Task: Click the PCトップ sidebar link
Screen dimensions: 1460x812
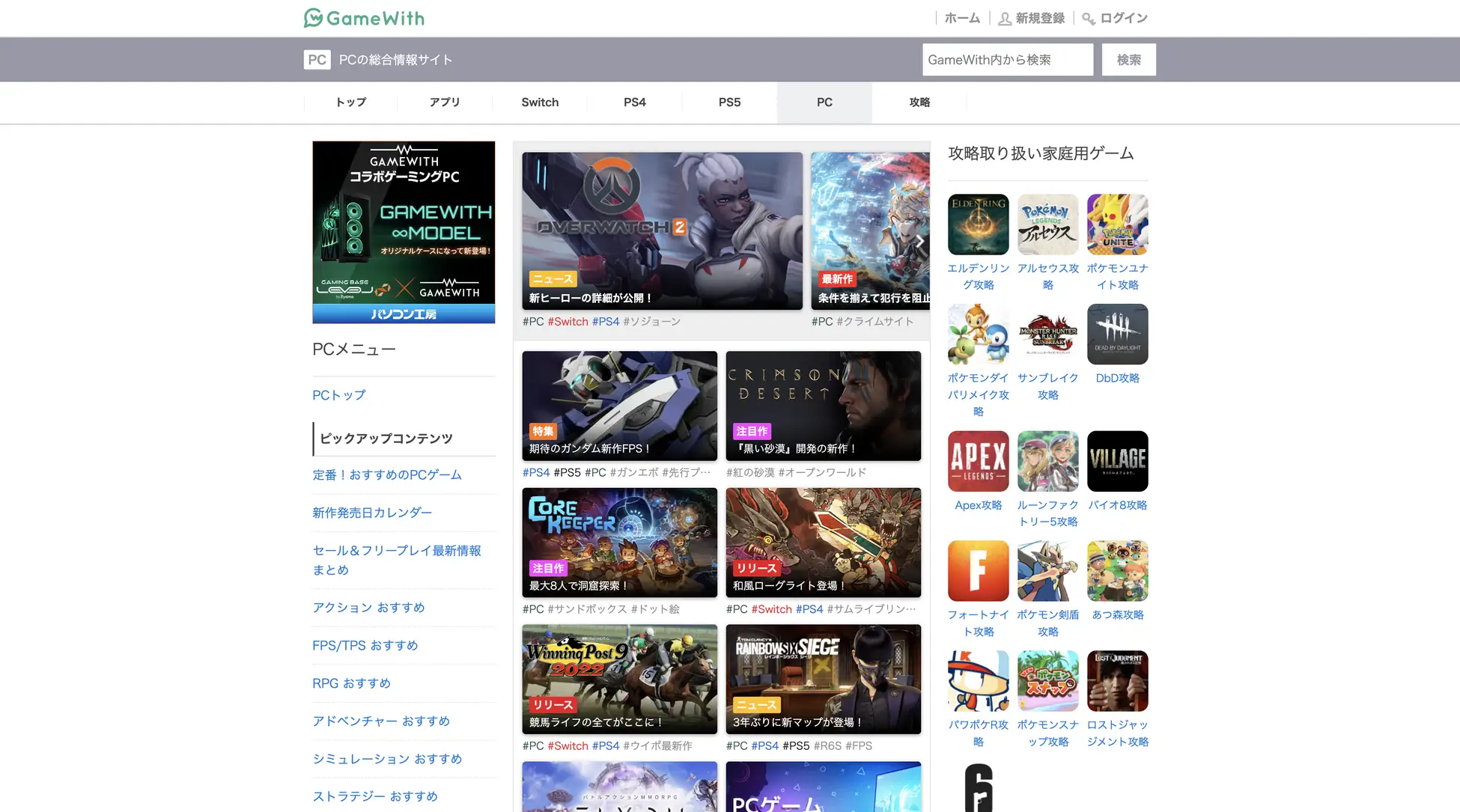Action: (338, 394)
